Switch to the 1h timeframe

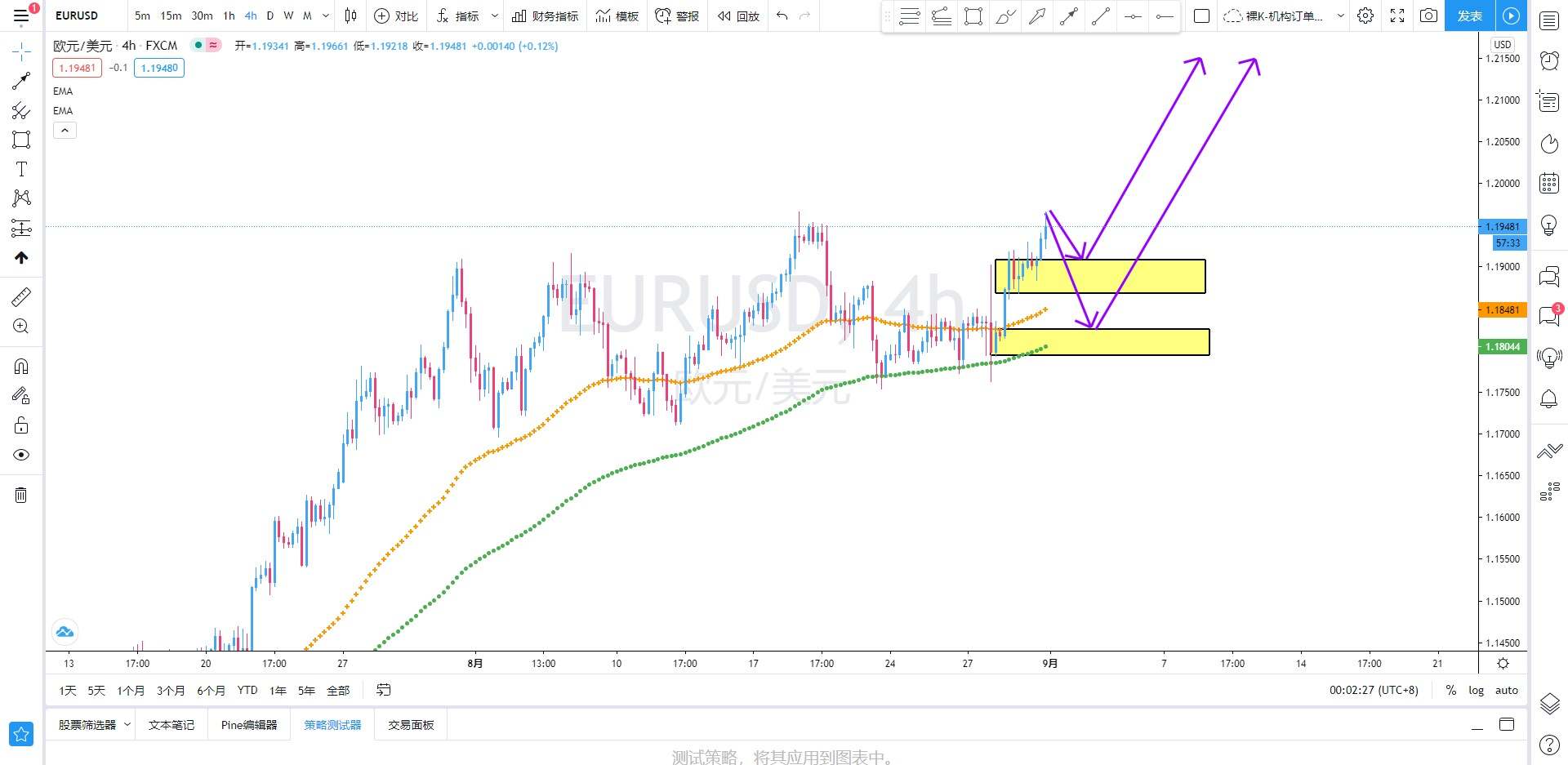click(x=229, y=16)
